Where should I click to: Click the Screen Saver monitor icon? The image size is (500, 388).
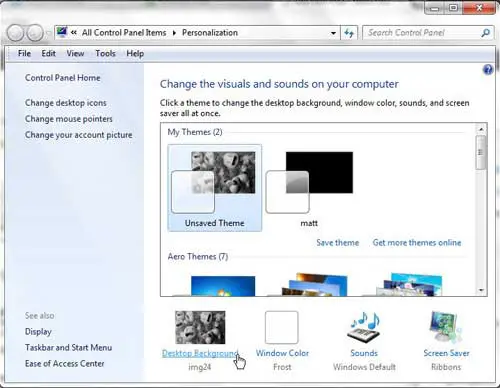click(x=446, y=327)
